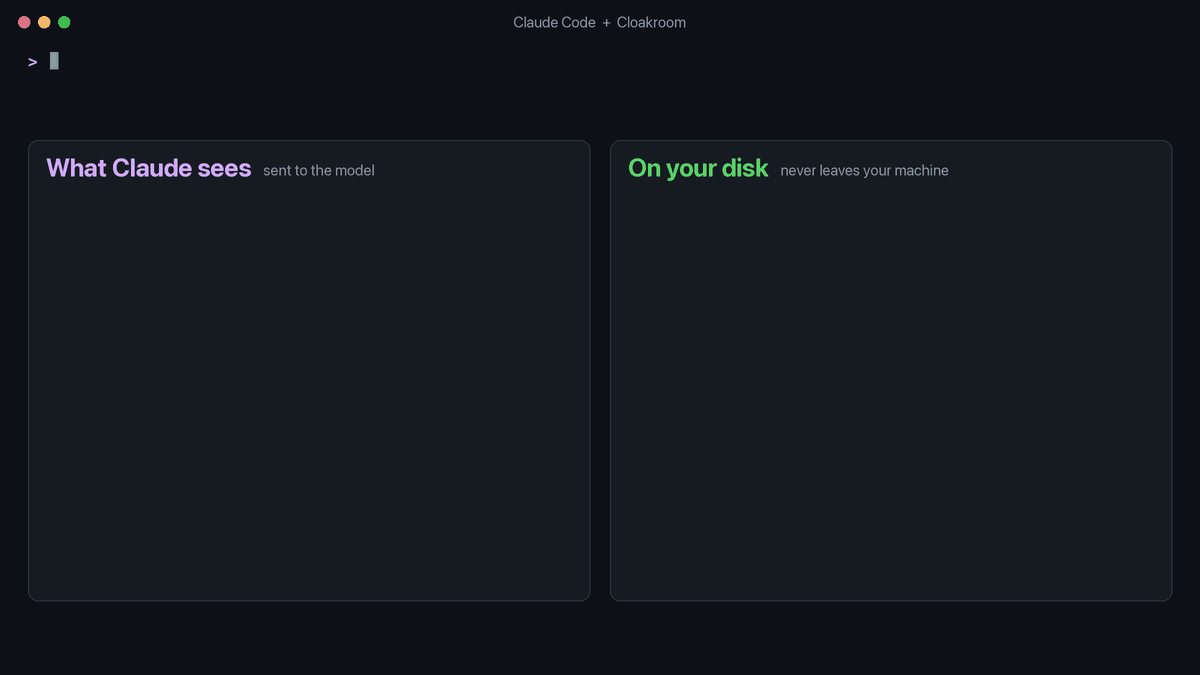Click the 'never leaves your machine' caption

pos(864,171)
